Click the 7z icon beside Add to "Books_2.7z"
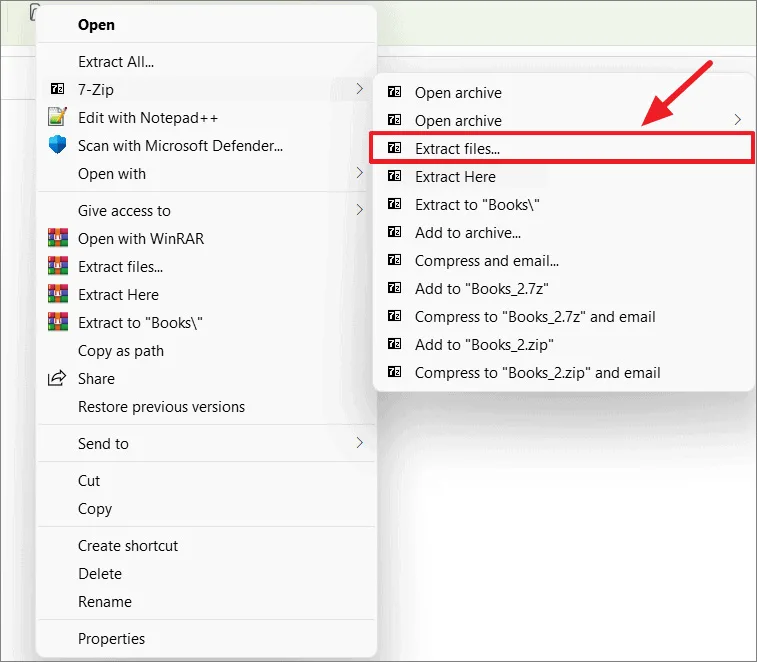757x662 pixels. [x=394, y=288]
